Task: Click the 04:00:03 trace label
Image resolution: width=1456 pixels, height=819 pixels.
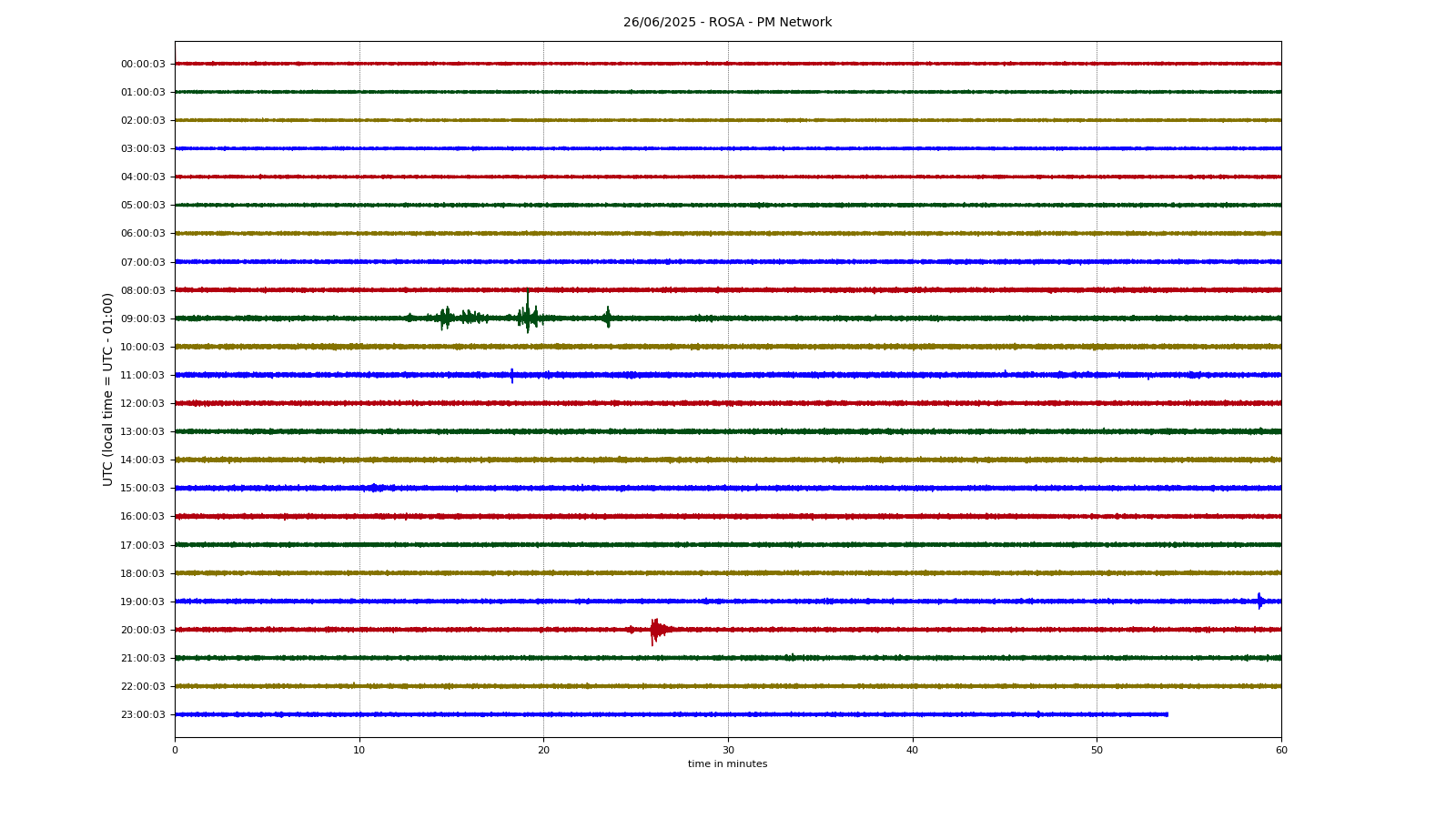Action: click(143, 177)
